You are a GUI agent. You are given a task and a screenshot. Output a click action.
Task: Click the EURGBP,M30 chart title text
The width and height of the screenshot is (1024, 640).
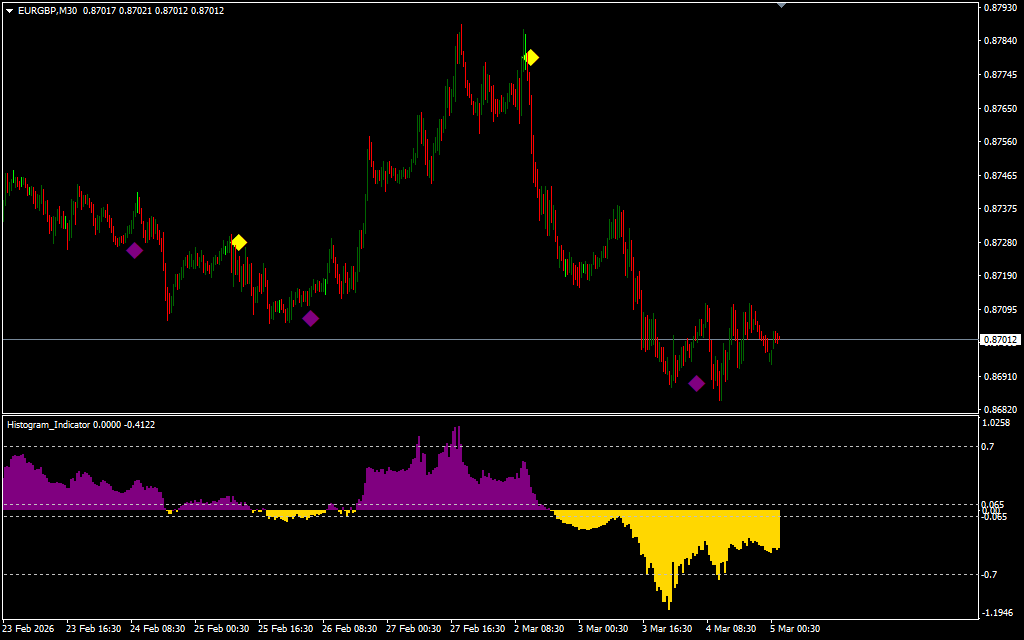pyautogui.click(x=48, y=10)
